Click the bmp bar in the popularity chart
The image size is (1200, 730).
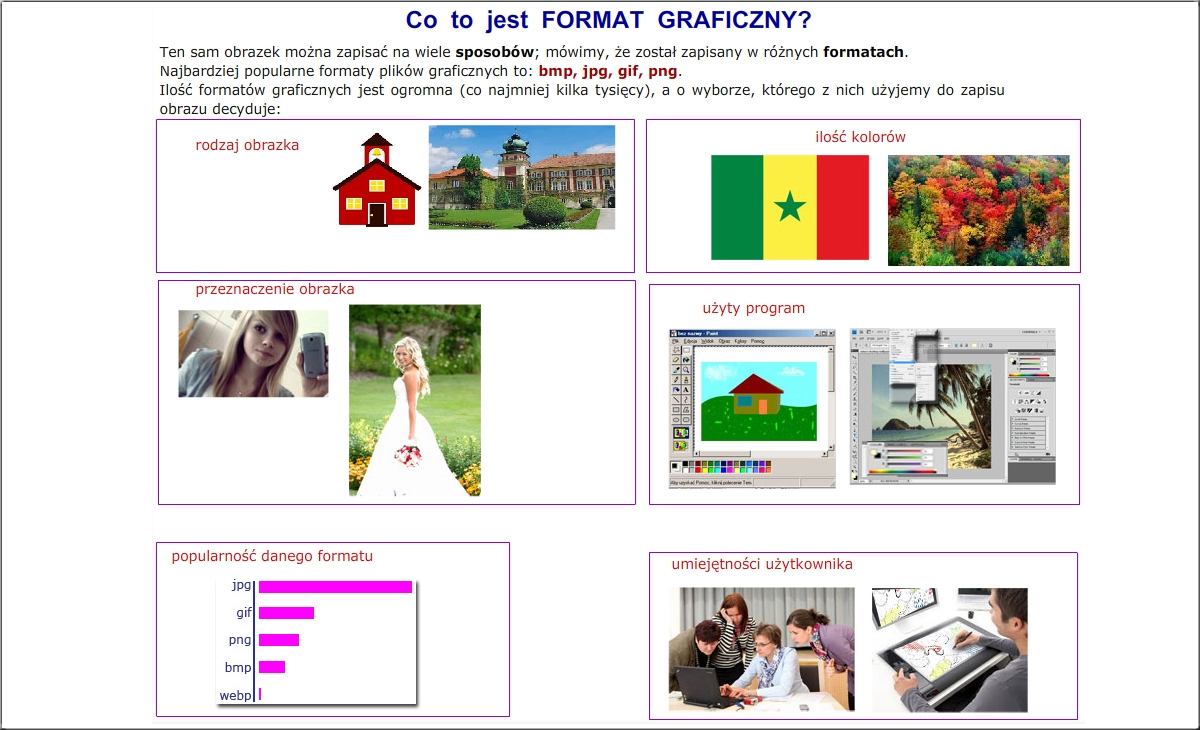272,667
